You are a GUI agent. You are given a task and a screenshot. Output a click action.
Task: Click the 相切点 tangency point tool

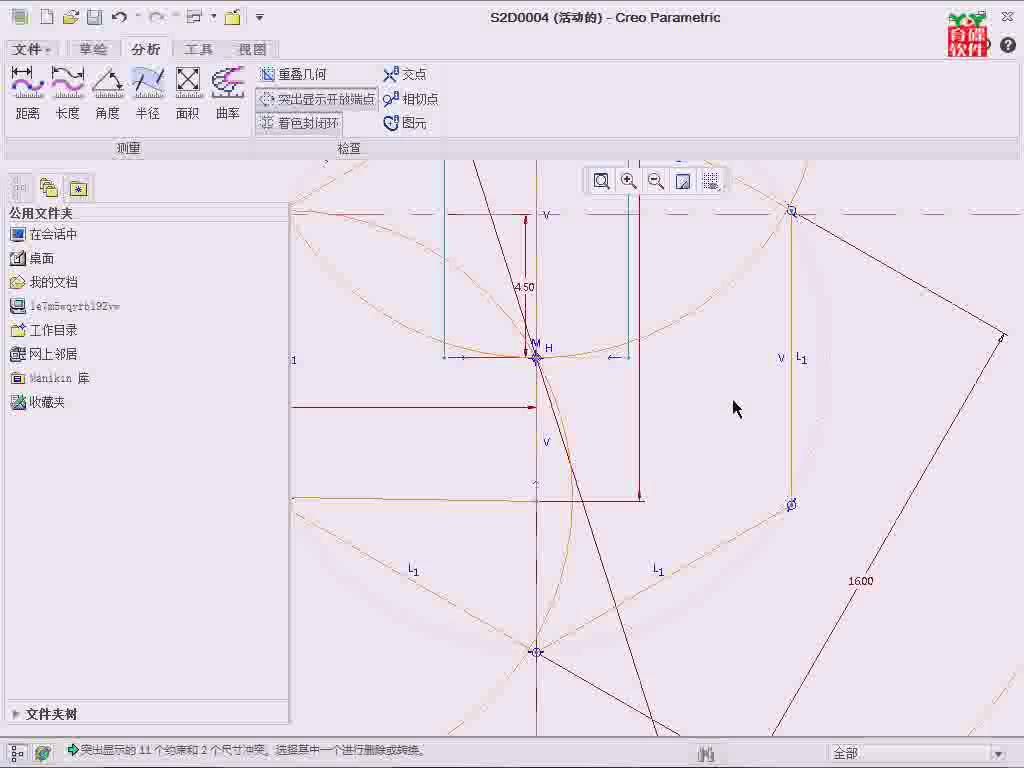411,99
